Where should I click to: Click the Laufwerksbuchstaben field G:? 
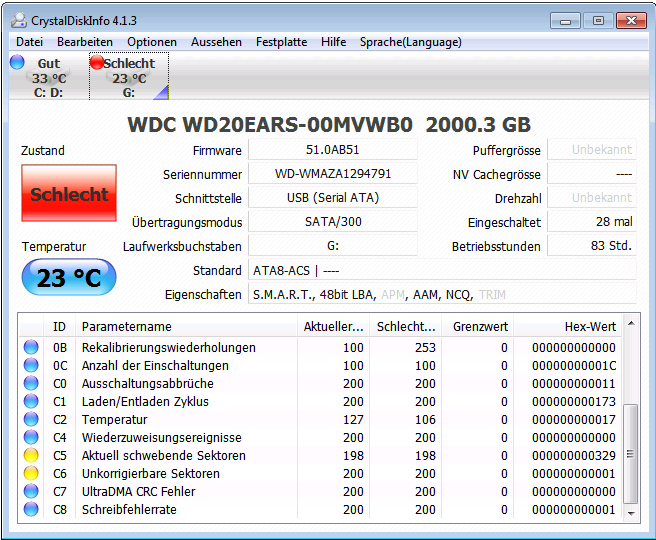333,246
